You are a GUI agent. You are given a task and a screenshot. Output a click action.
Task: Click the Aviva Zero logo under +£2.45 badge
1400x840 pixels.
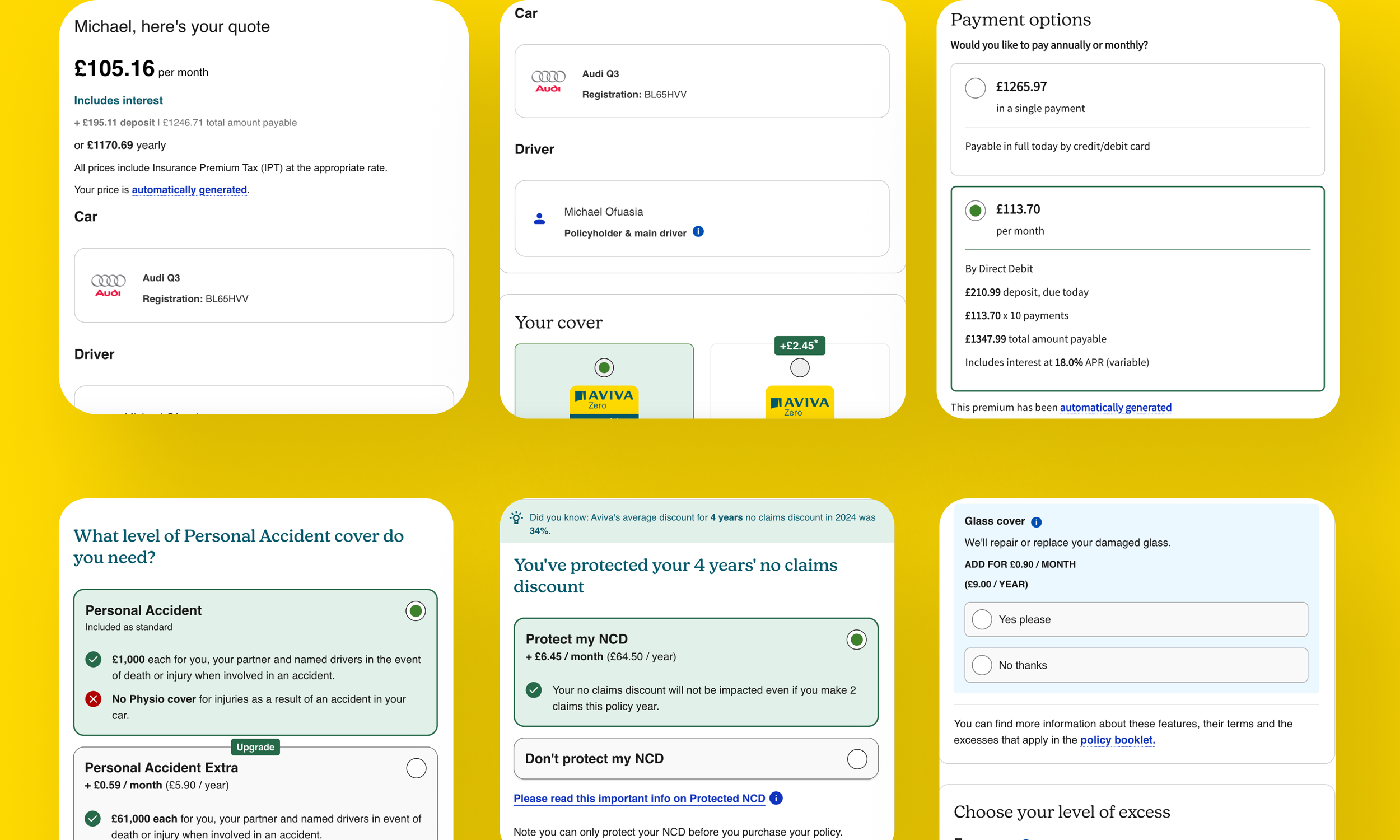[799, 403]
